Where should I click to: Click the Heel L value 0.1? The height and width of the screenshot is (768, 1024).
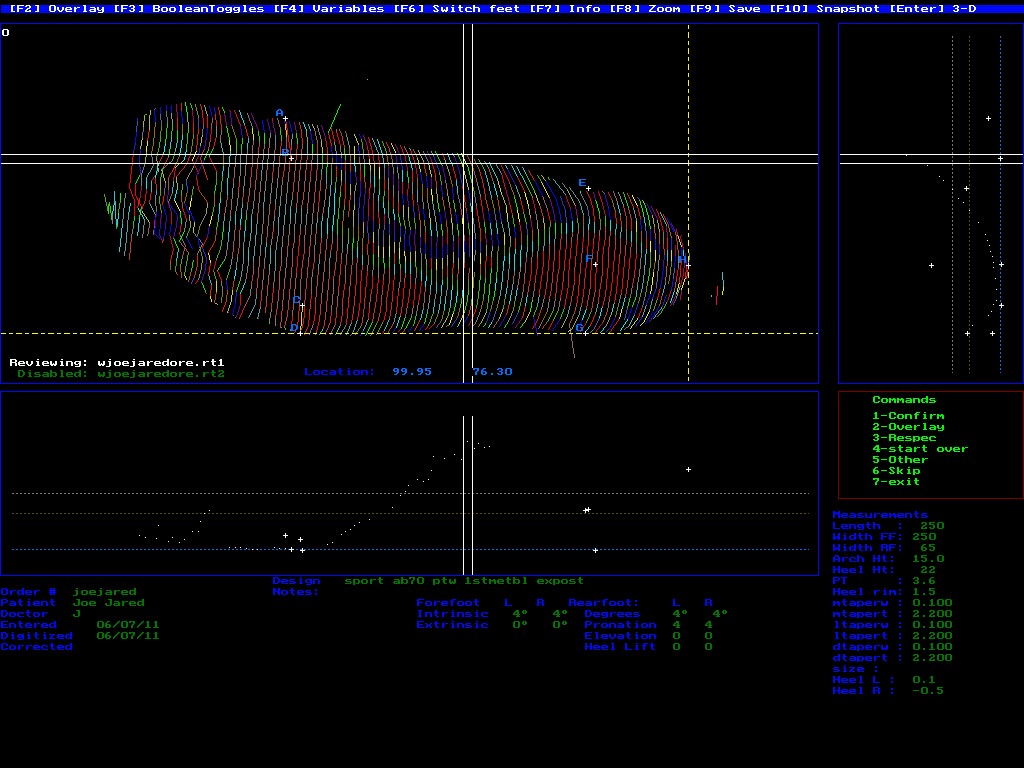tap(924, 680)
